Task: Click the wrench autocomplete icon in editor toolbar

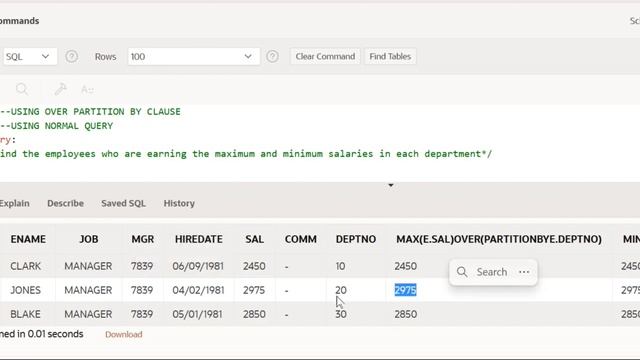Action: click(x=60, y=89)
